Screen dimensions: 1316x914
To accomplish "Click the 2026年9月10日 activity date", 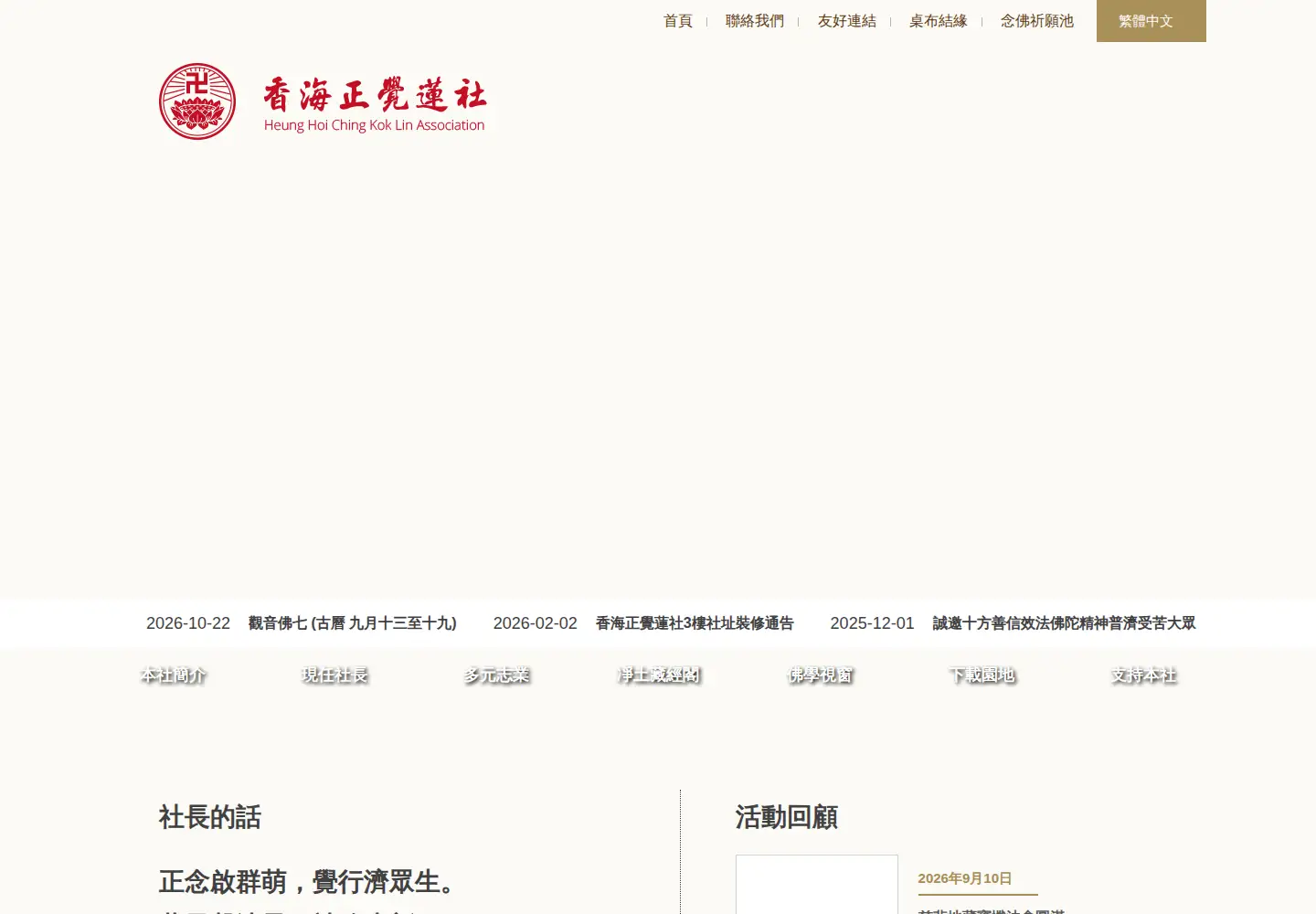I will (x=965, y=878).
